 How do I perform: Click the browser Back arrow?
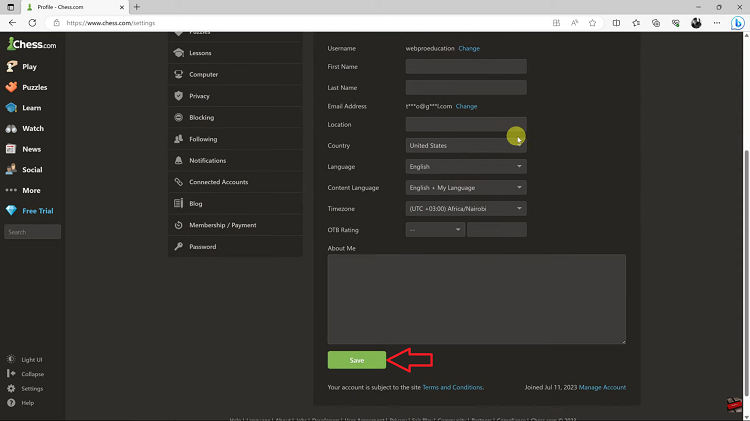pyautogui.click(x=12, y=23)
